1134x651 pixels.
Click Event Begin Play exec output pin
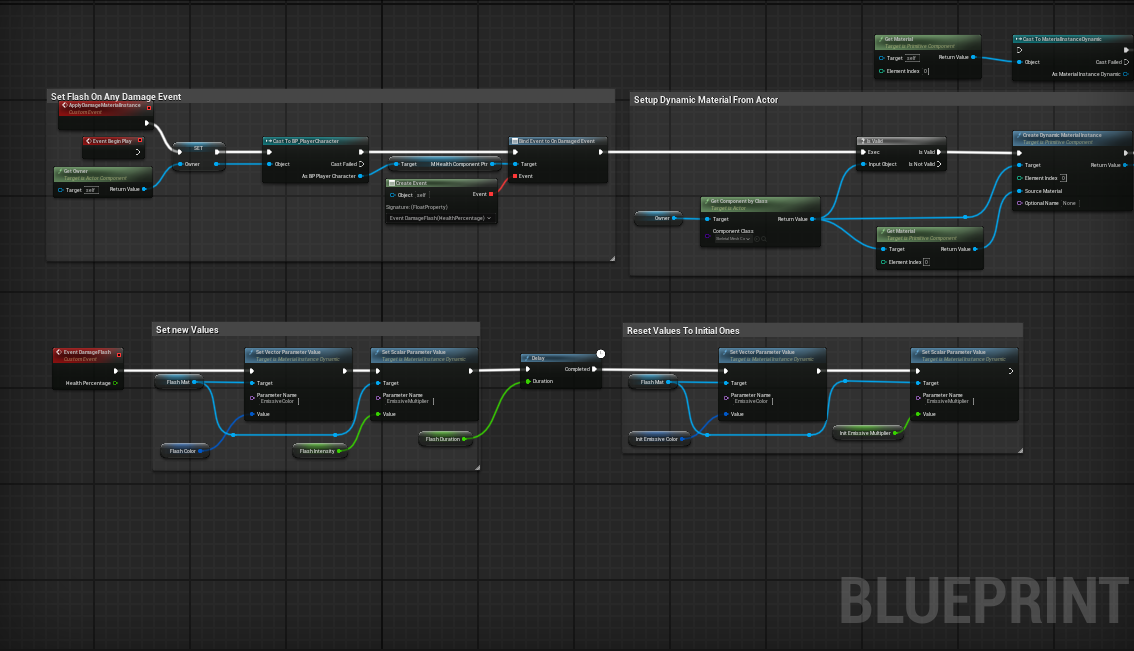pyautogui.click(x=137, y=152)
